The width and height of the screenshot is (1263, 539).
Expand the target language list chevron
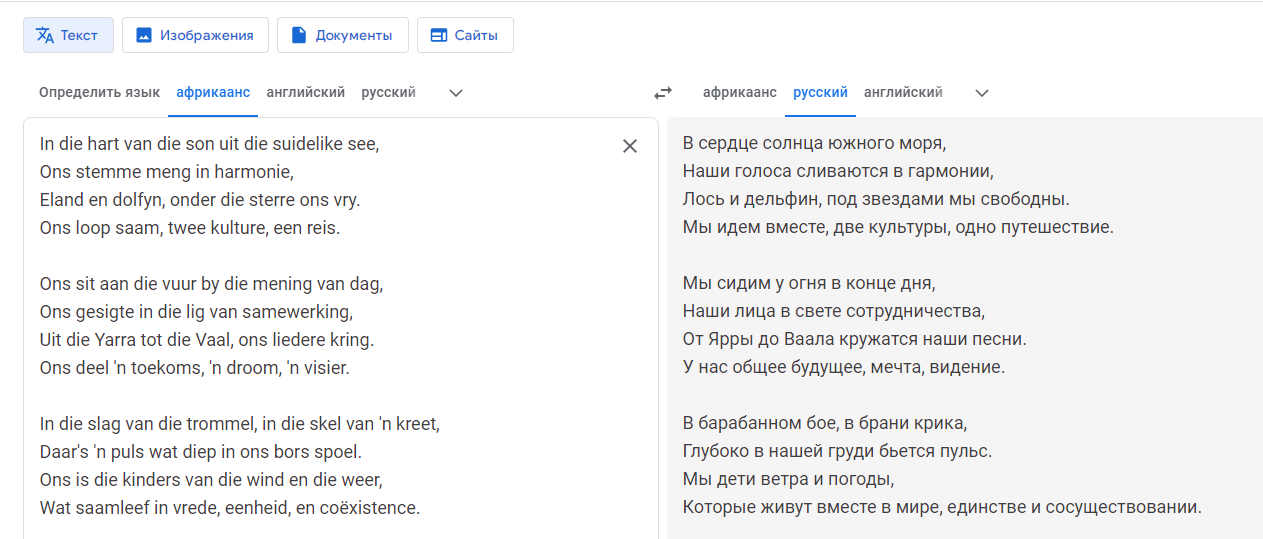(x=982, y=93)
